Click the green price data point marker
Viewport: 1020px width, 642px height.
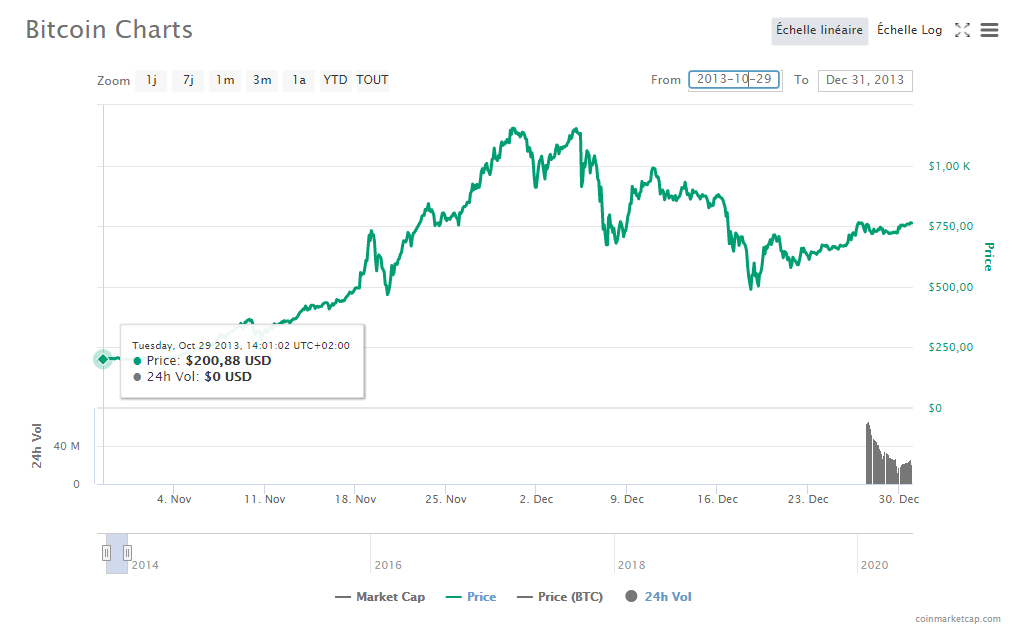103,359
